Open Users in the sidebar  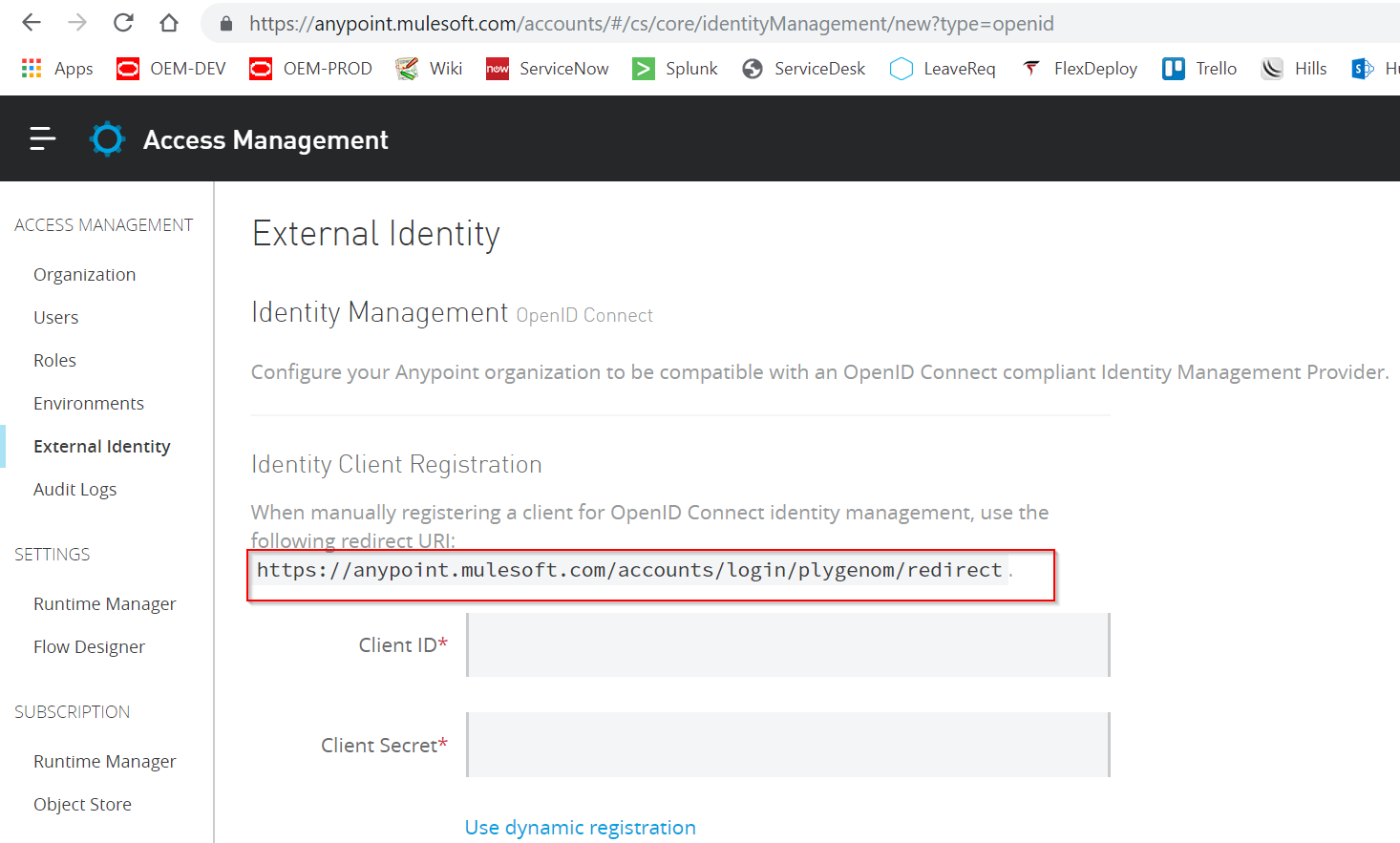click(x=55, y=318)
